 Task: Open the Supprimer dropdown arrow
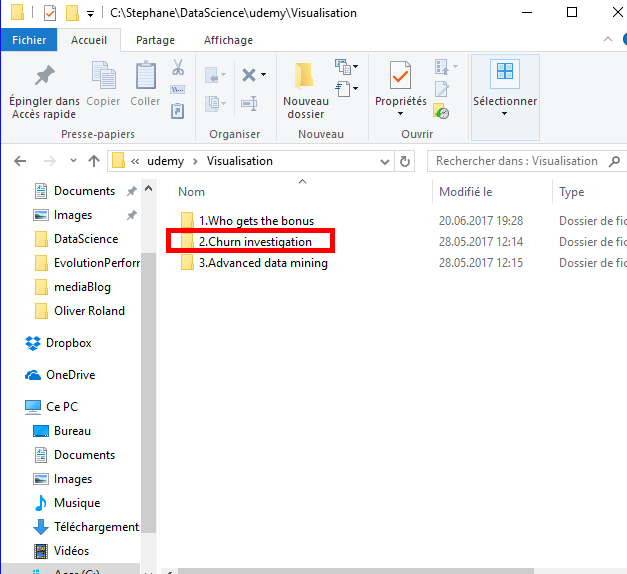point(263,75)
